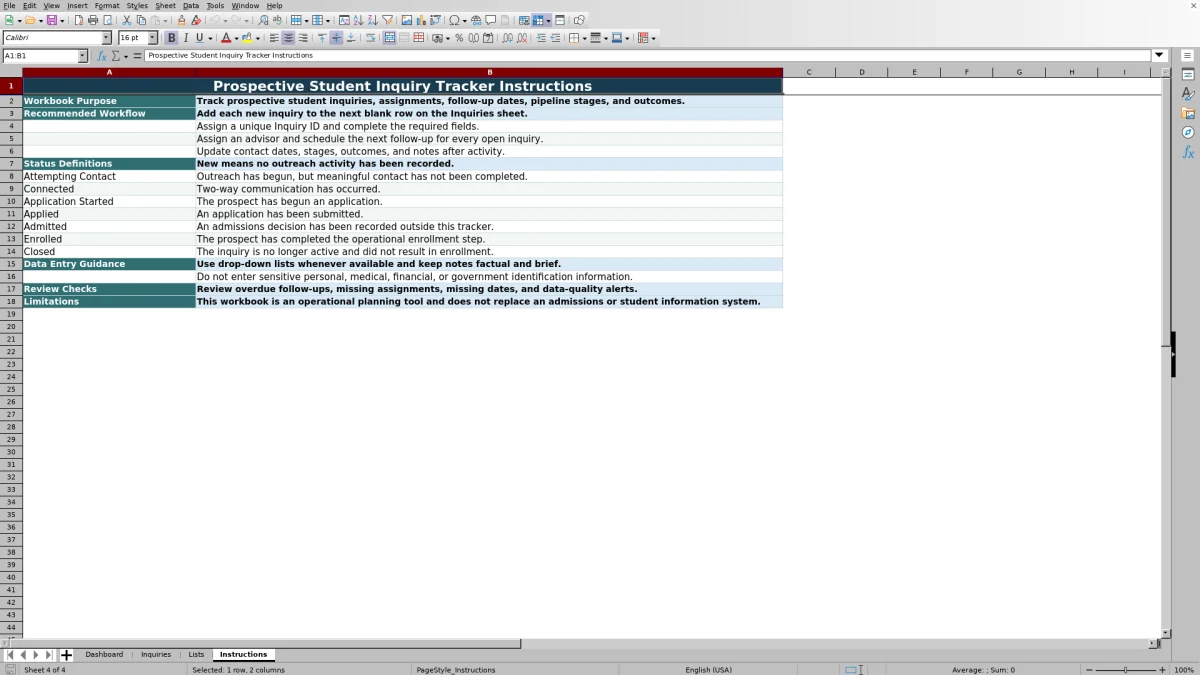The height and width of the screenshot is (675, 1200).
Task: Click the Function Wizard fx icon
Action: [101, 56]
